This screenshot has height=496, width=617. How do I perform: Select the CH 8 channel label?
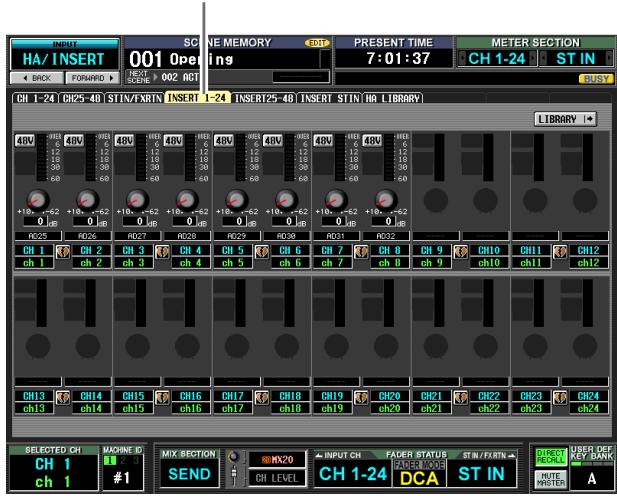tap(390, 250)
